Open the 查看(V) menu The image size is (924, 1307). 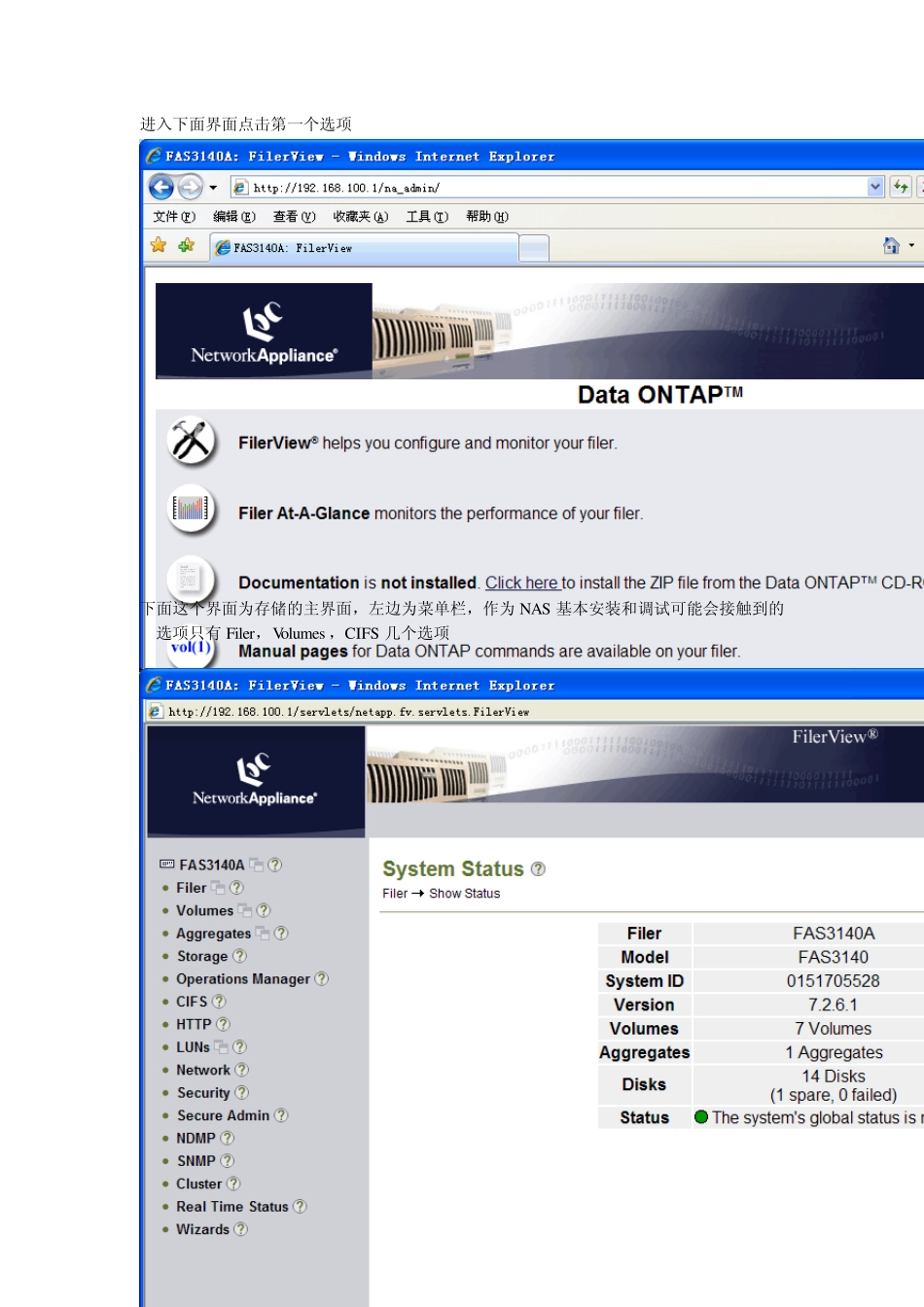(x=294, y=217)
